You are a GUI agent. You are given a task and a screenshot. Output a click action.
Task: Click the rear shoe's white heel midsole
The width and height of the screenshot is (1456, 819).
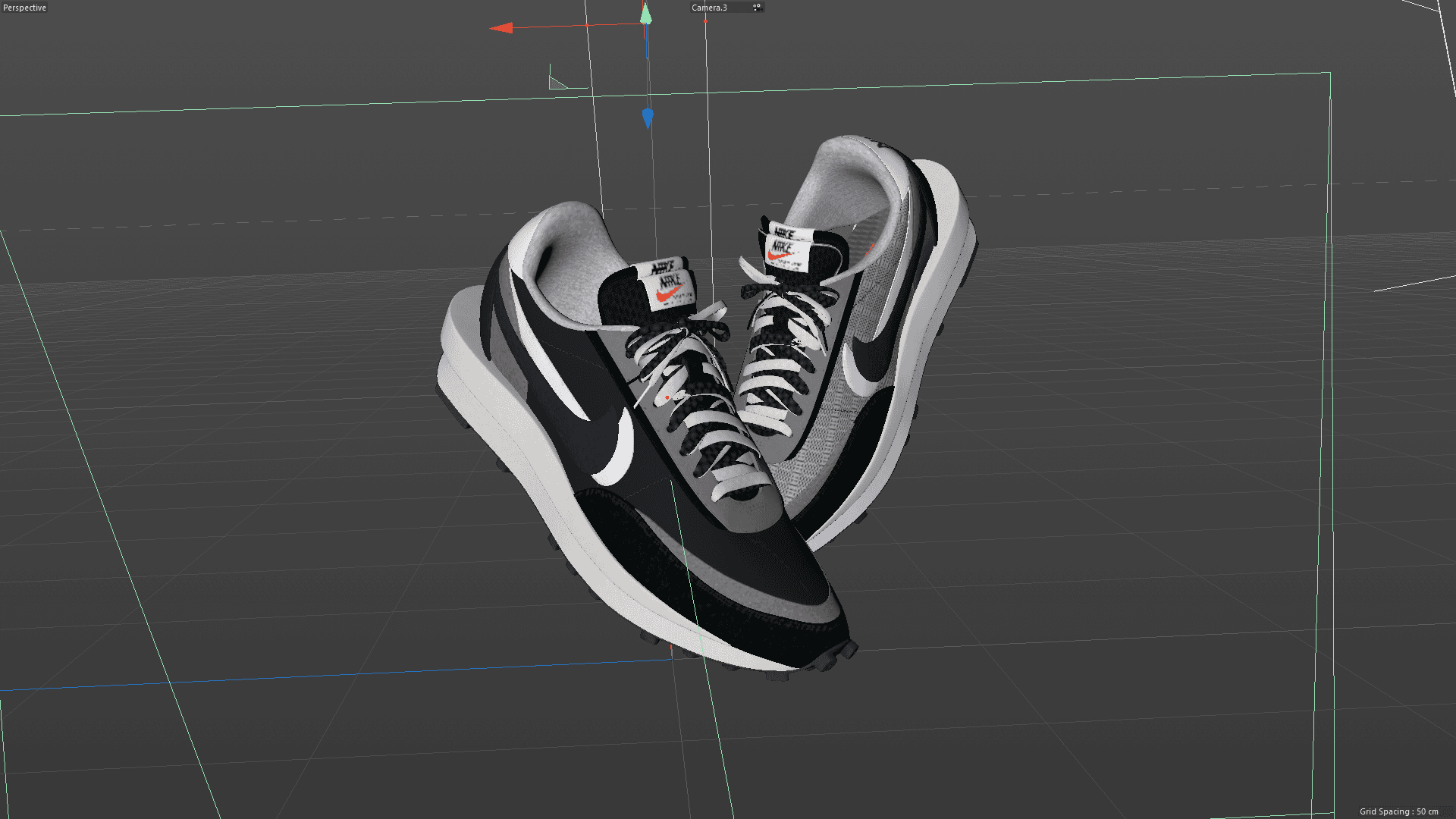(949, 205)
